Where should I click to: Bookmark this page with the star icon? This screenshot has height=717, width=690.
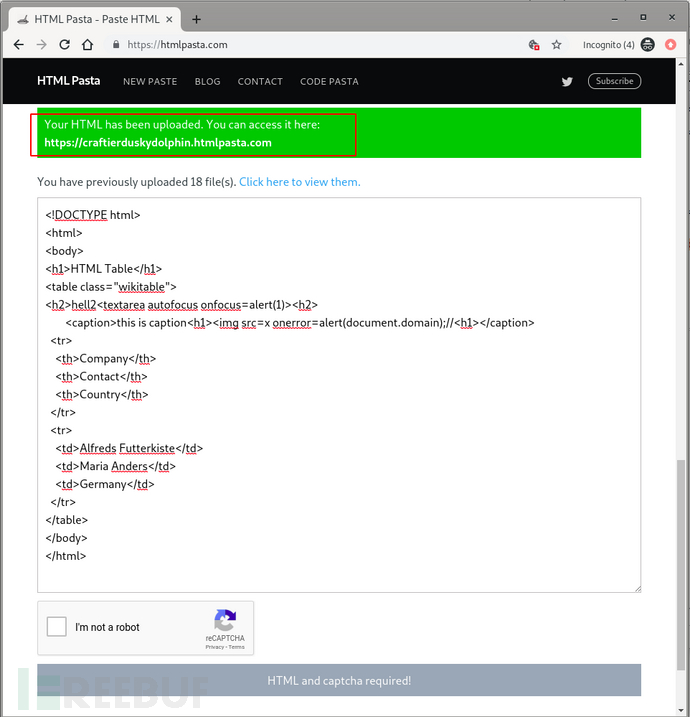point(556,45)
